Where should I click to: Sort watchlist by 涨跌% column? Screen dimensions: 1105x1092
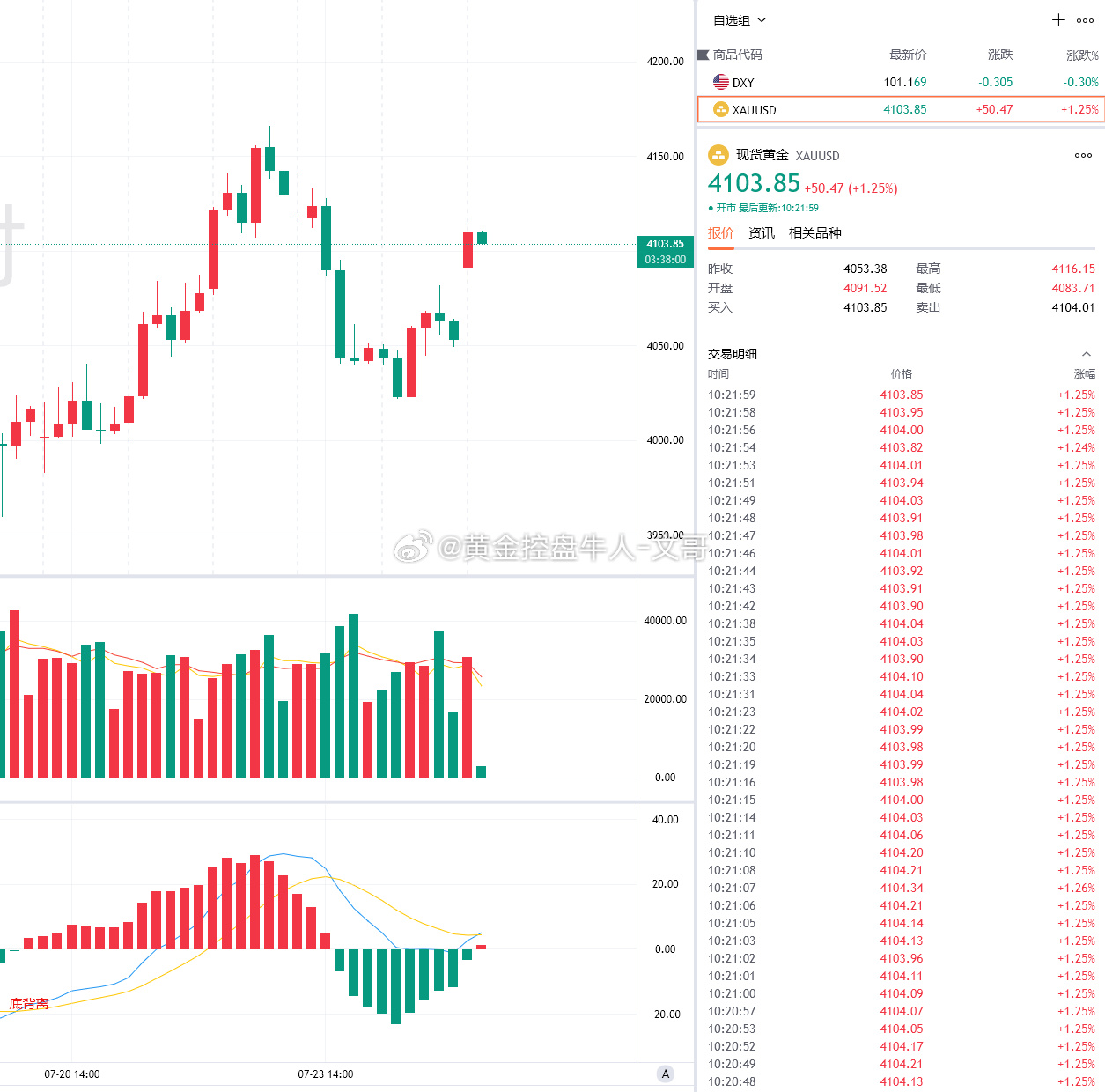1082,55
